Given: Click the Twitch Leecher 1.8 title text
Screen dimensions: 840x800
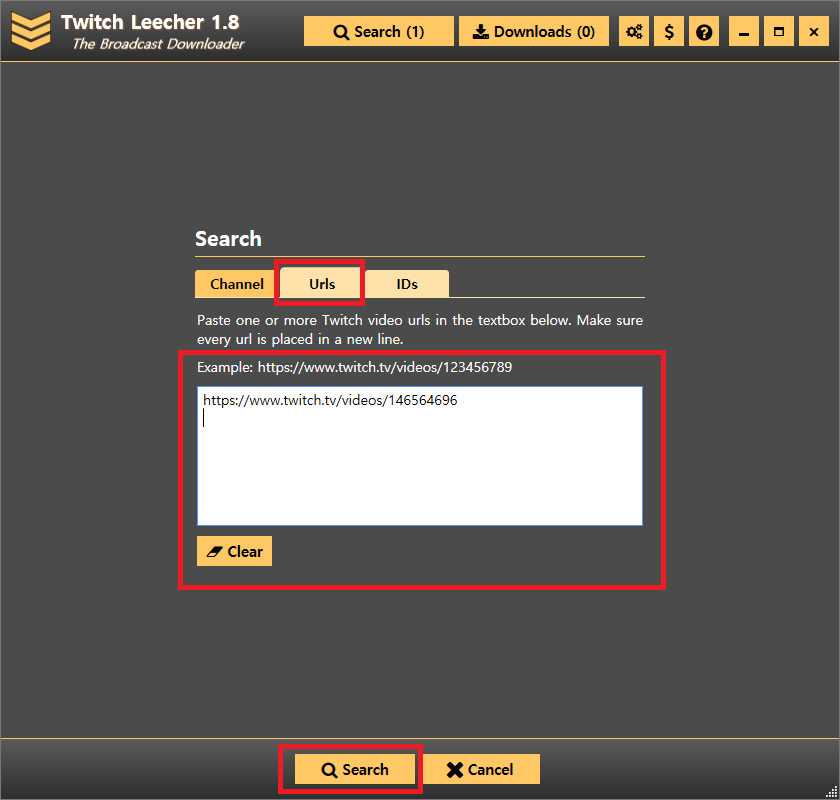Looking at the screenshot, I should (x=150, y=22).
